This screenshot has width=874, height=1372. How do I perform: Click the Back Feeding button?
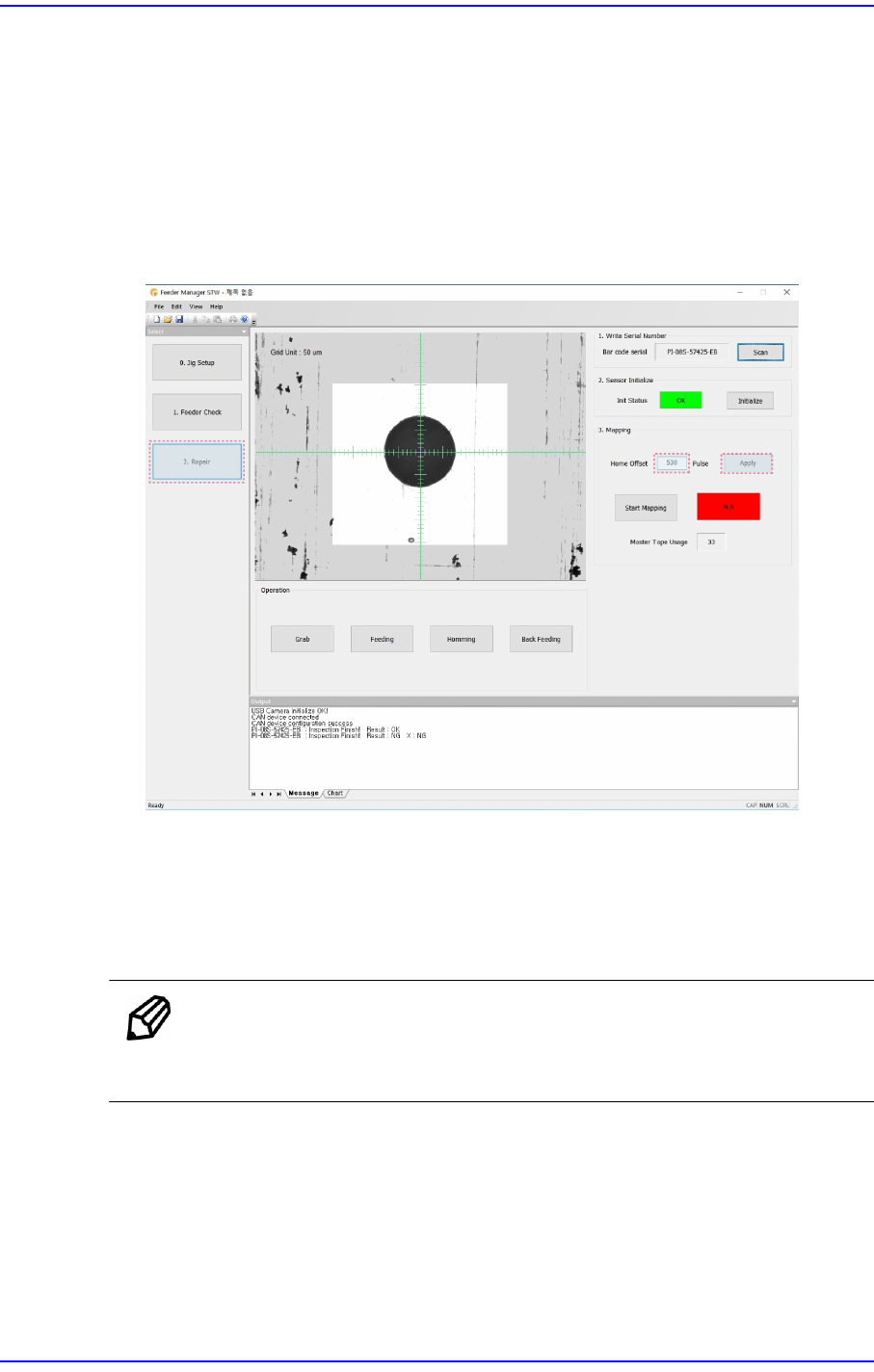point(541,639)
